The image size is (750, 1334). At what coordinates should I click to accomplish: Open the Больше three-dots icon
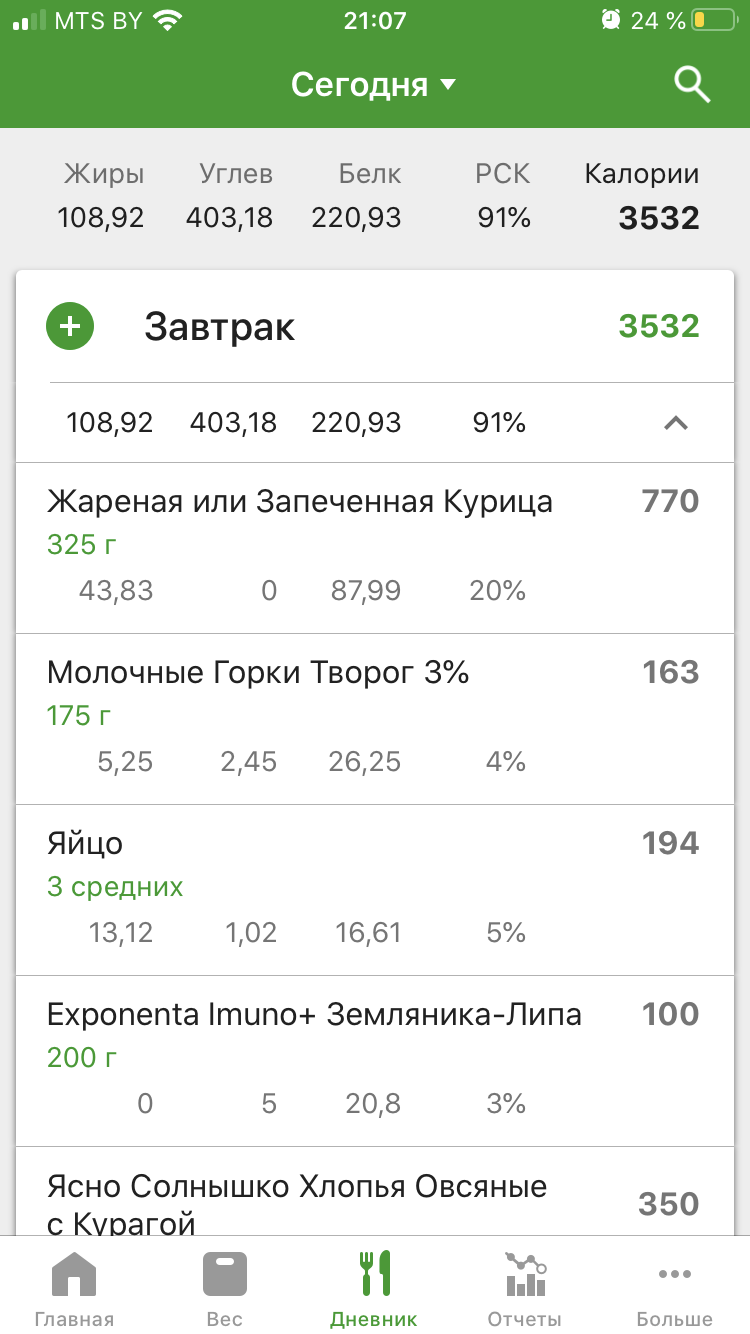coord(674,1275)
